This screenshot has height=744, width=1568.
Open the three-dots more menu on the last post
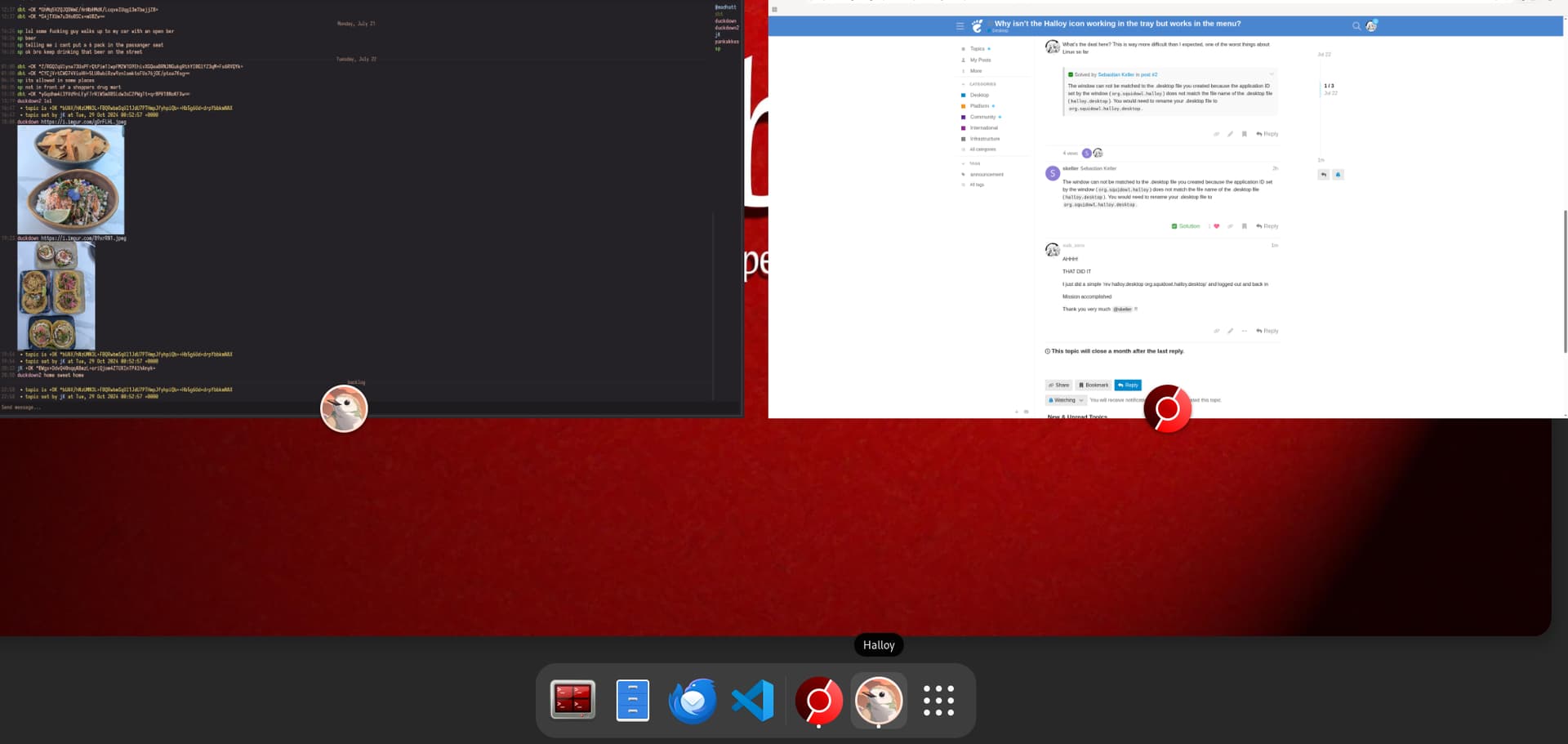click(1244, 331)
